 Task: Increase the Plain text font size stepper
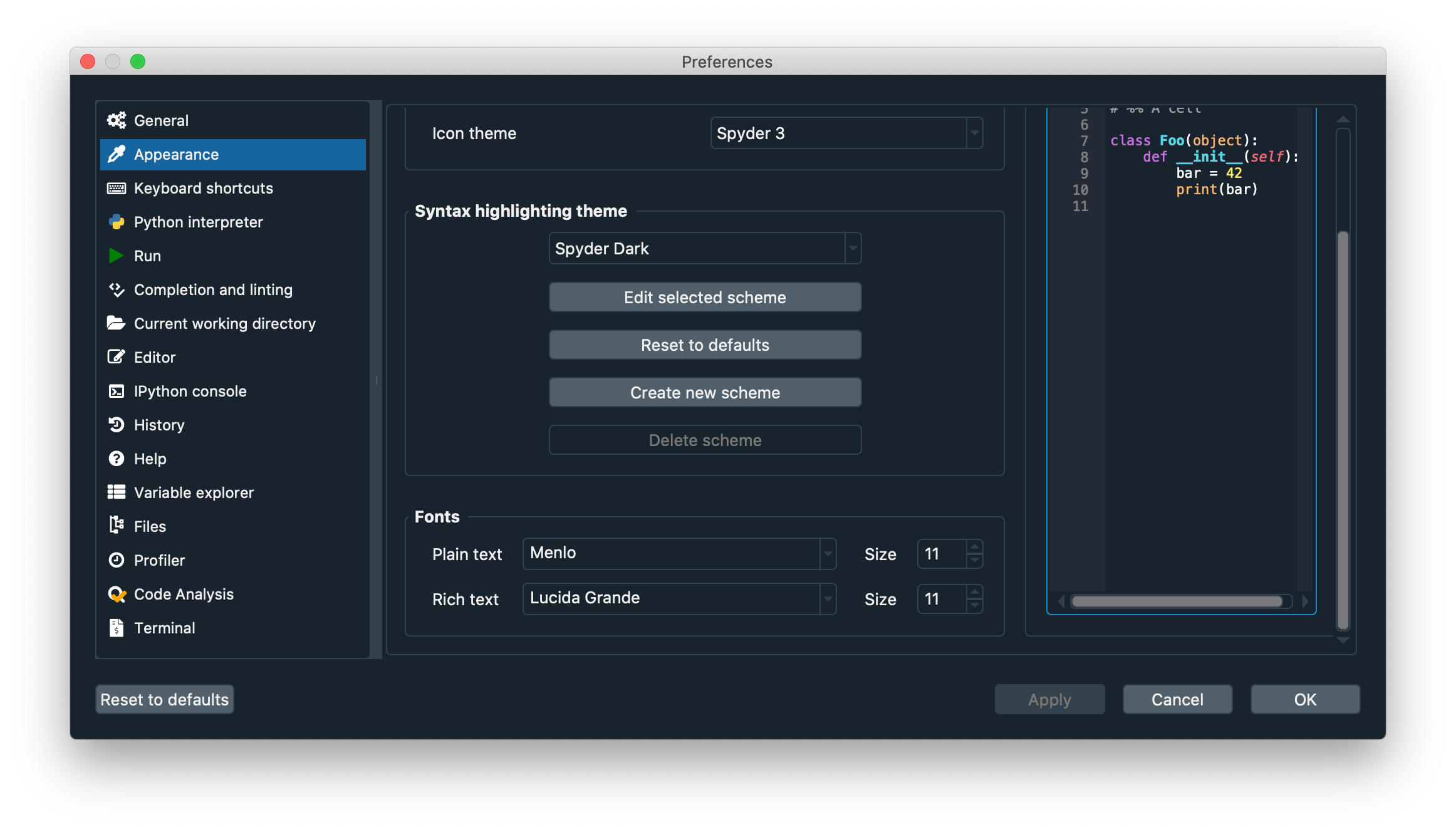pos(974,546)
